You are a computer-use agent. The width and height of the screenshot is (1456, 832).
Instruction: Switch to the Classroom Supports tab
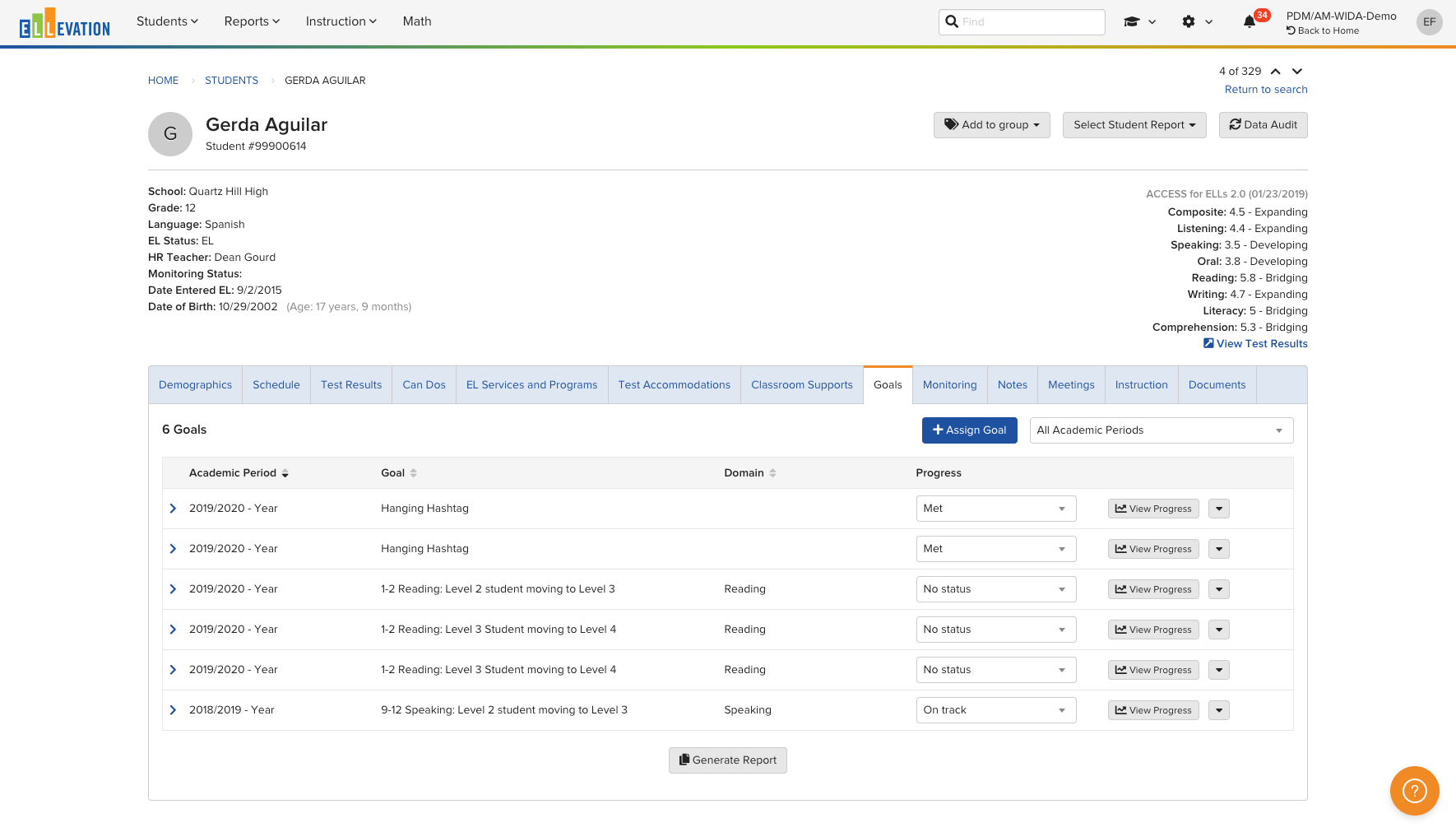point(802,385)
